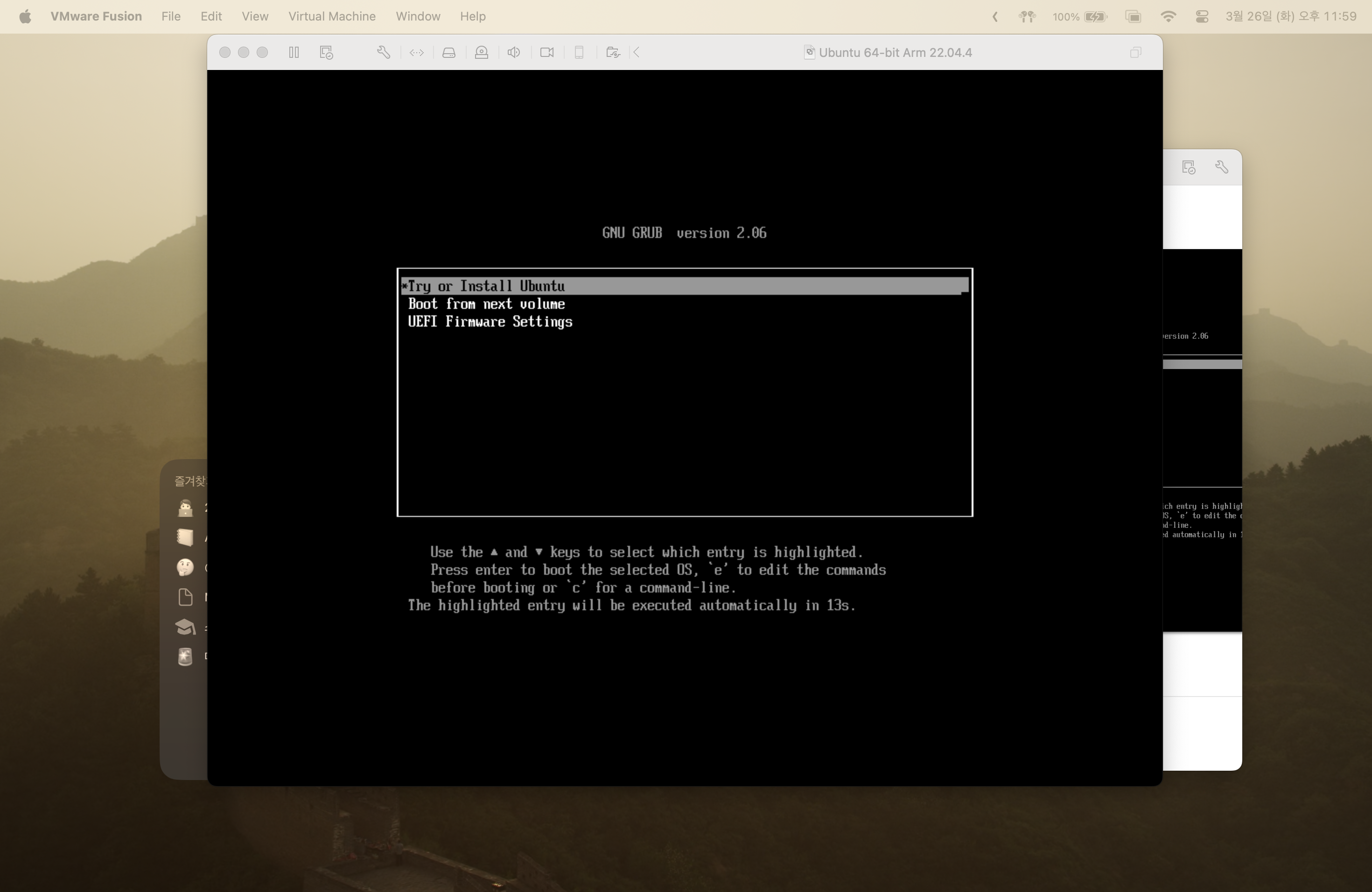Open the View menu
The image size is (1372, 892).
coord(255,16)
